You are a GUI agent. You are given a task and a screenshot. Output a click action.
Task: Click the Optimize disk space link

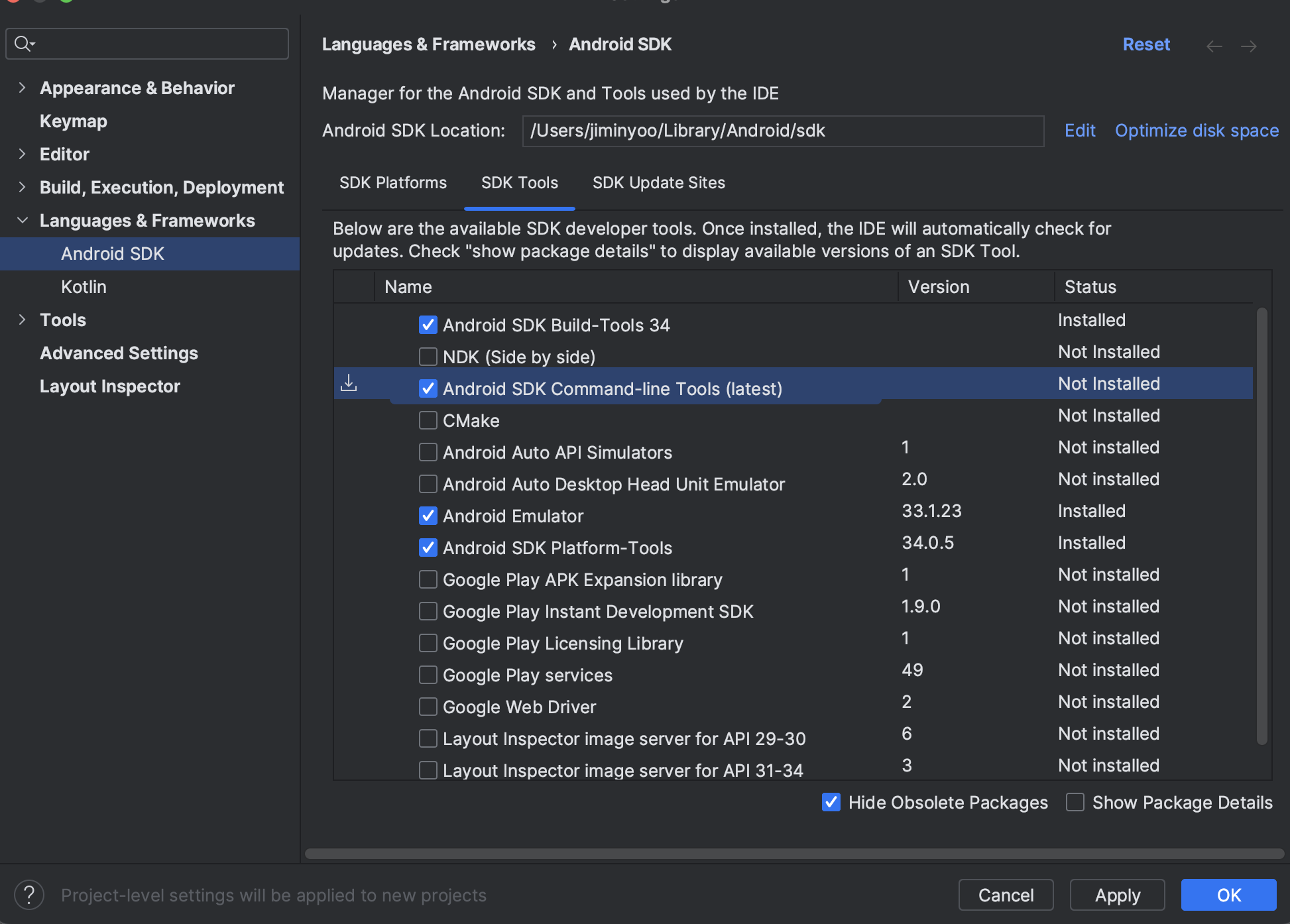[1197, 131]
